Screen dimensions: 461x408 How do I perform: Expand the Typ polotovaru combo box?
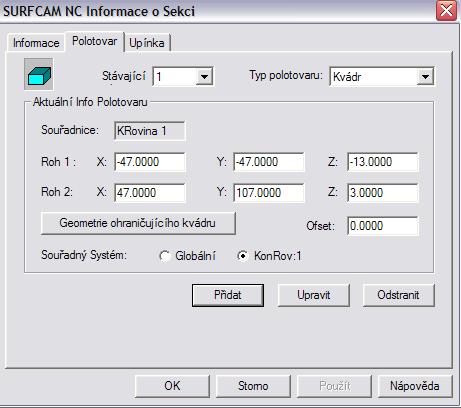(x=425, y=77)
